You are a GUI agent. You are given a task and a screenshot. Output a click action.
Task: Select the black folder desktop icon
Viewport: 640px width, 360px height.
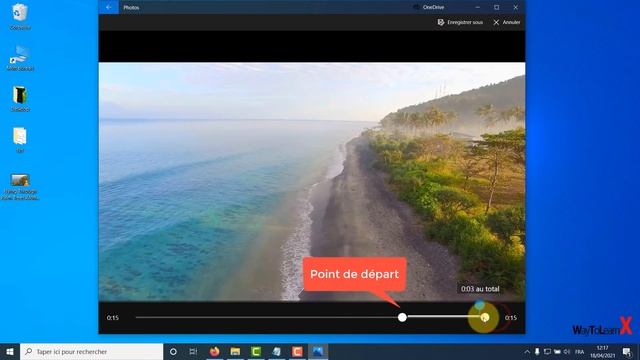point(20,98)
